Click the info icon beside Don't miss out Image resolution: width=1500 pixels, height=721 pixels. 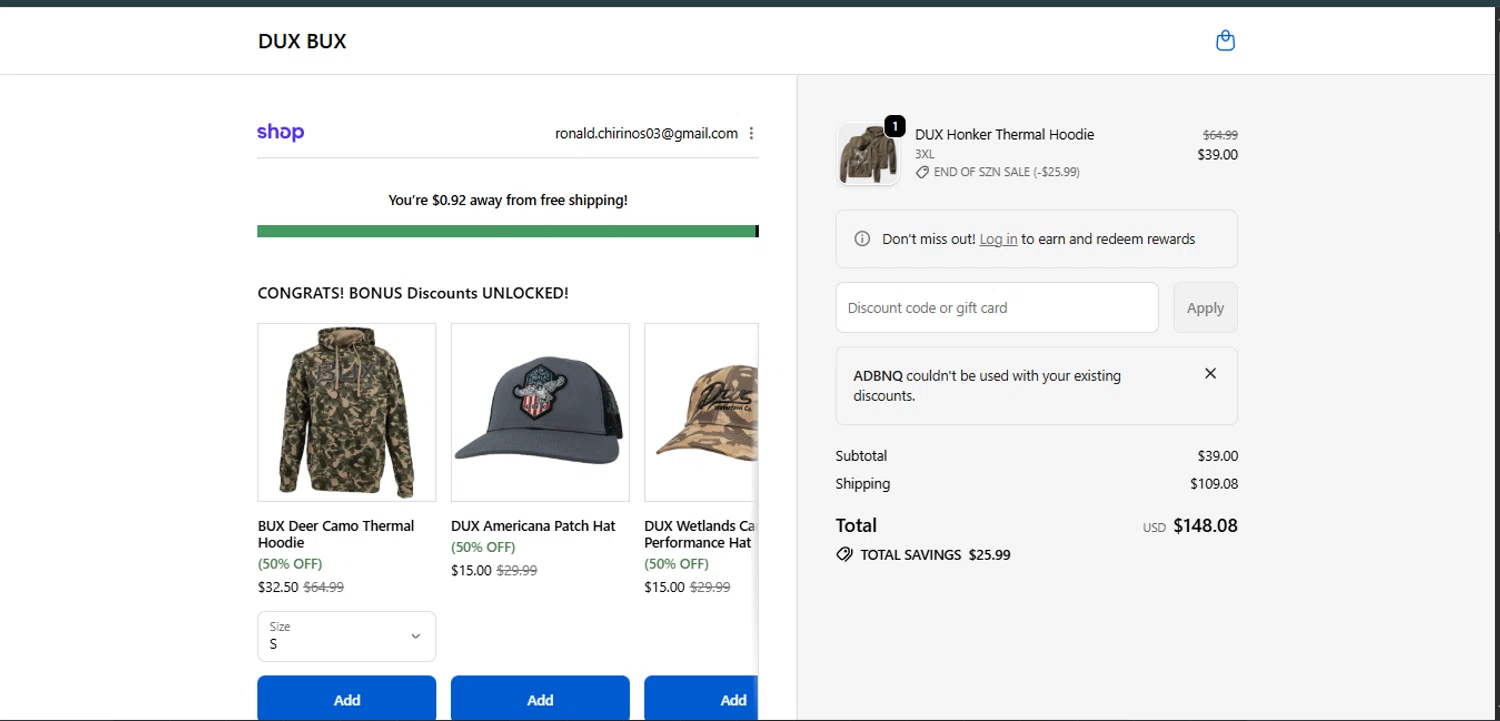coord(862,239)
